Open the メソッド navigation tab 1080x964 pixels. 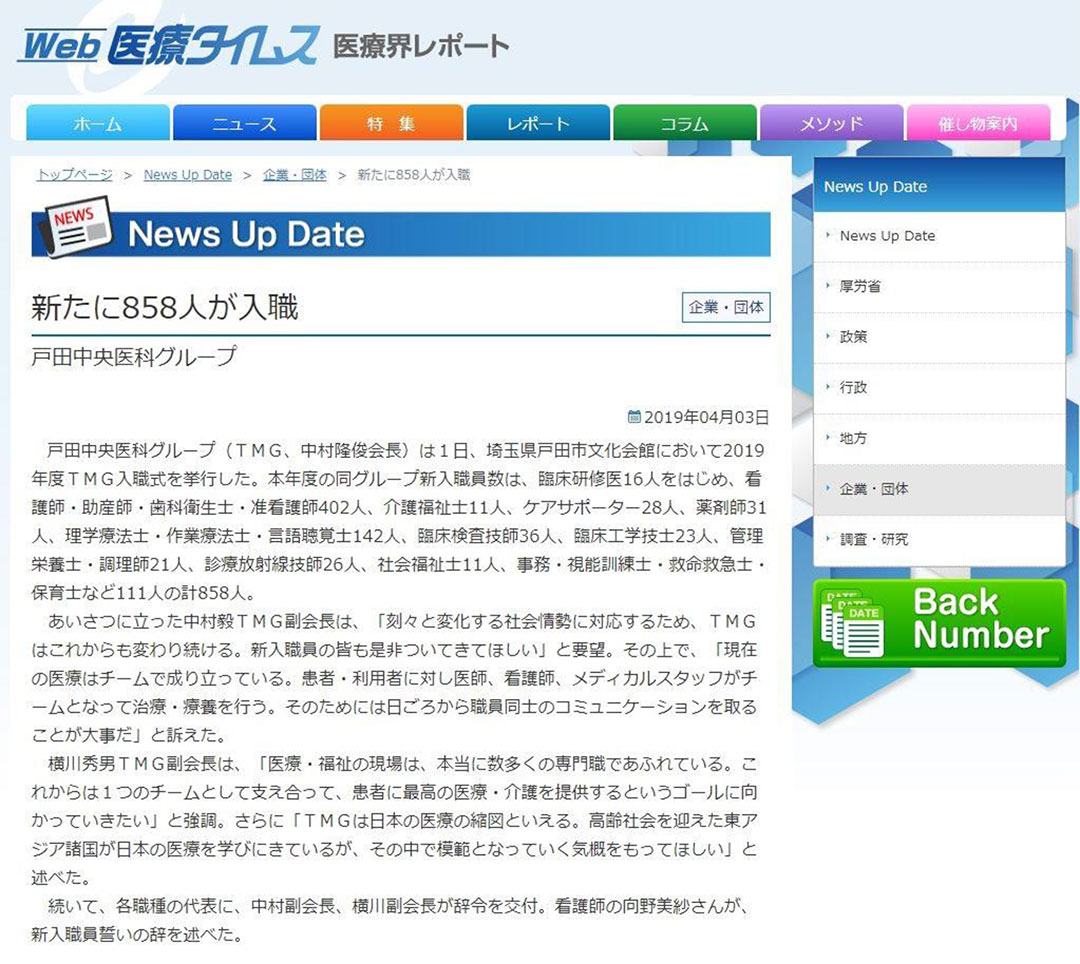pyautogui.click(x=831, y=123)
